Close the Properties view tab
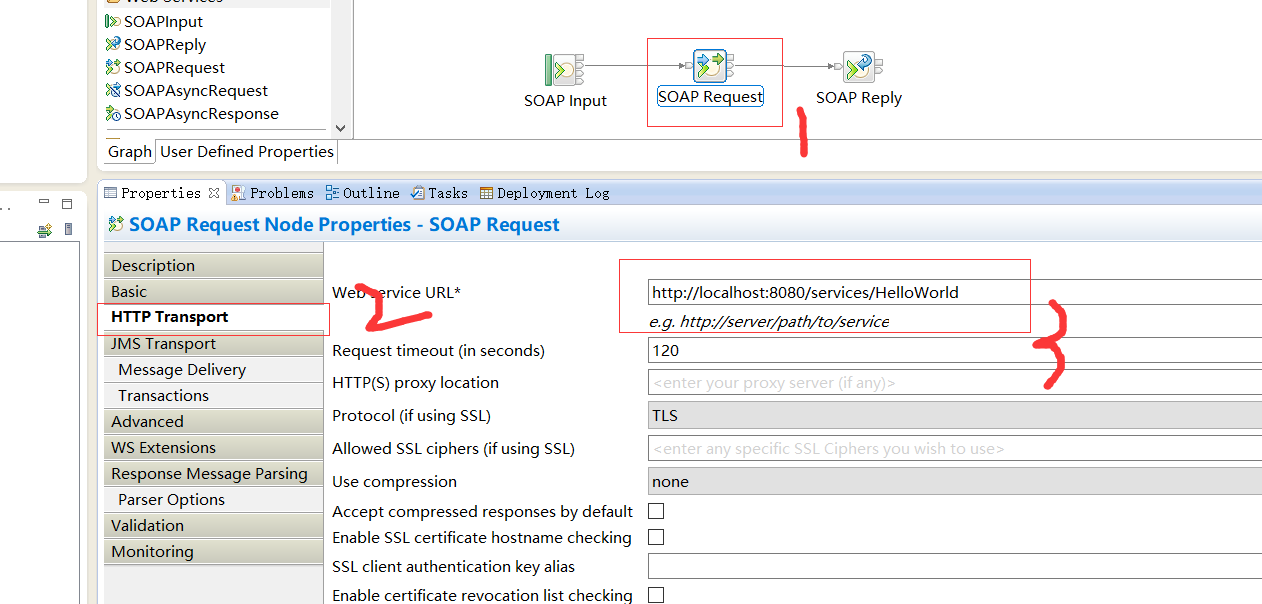1262x604 pixels. pos(214,192)
